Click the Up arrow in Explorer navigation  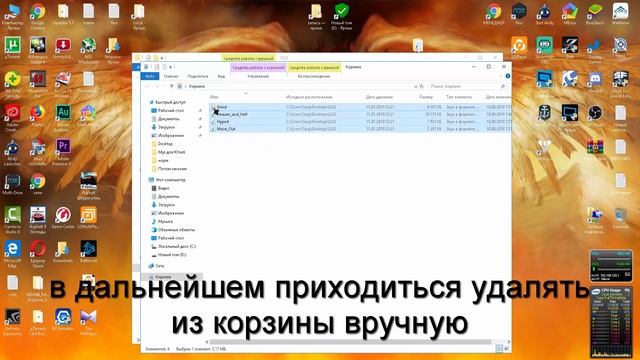tap(172, 86)
